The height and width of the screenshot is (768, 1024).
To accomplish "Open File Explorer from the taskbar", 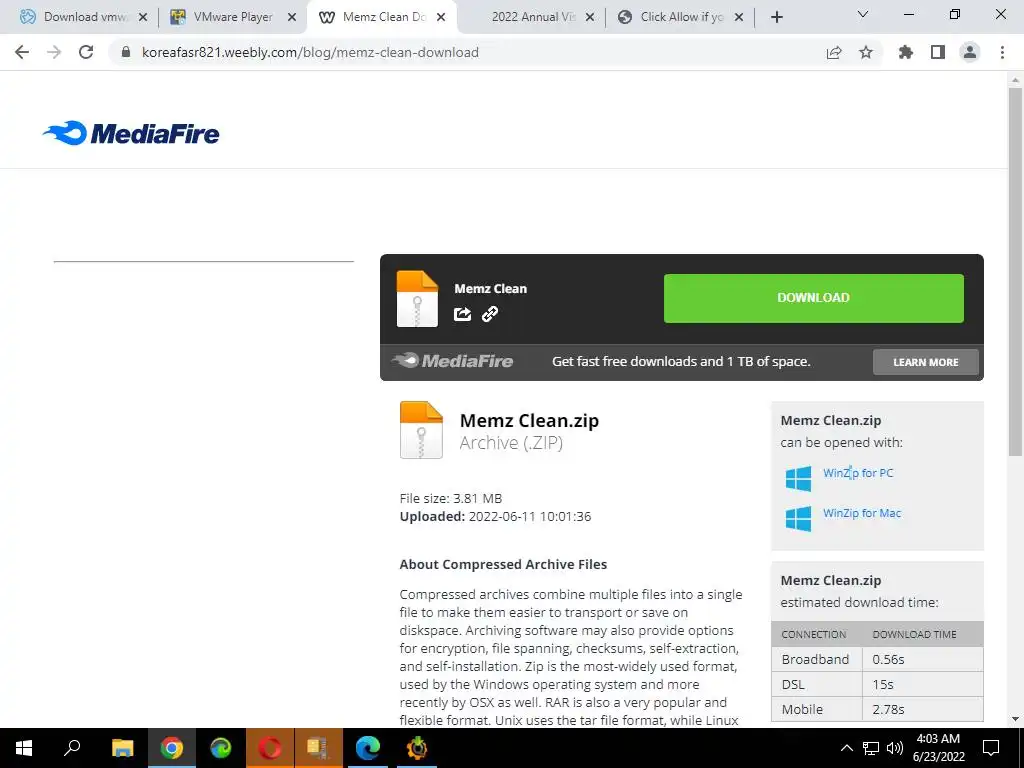I will pos(122,748).
